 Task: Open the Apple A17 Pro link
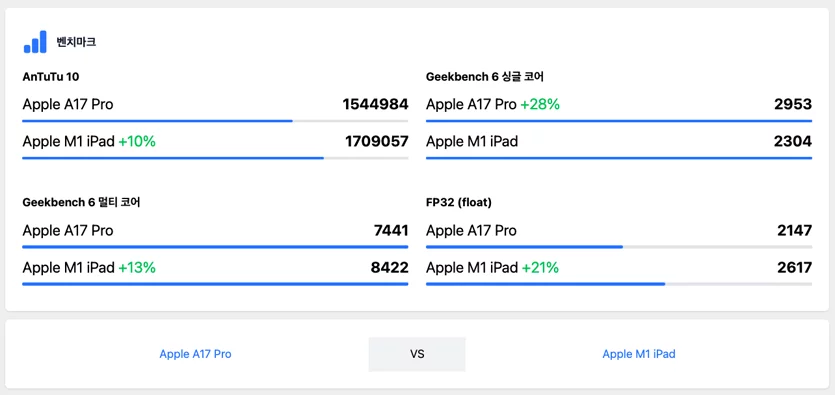coord(195,354)
